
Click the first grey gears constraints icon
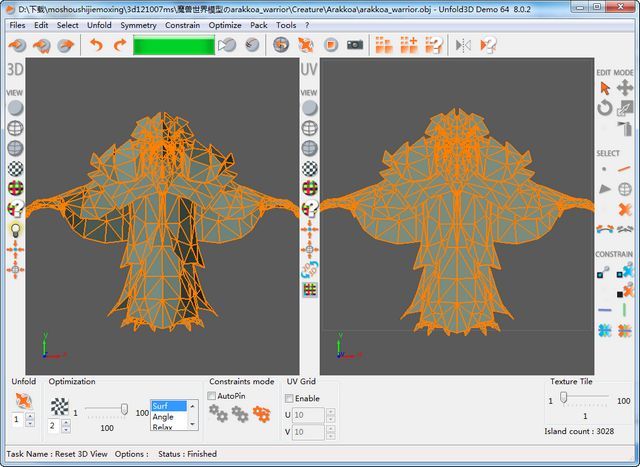[x=218, y=413]
